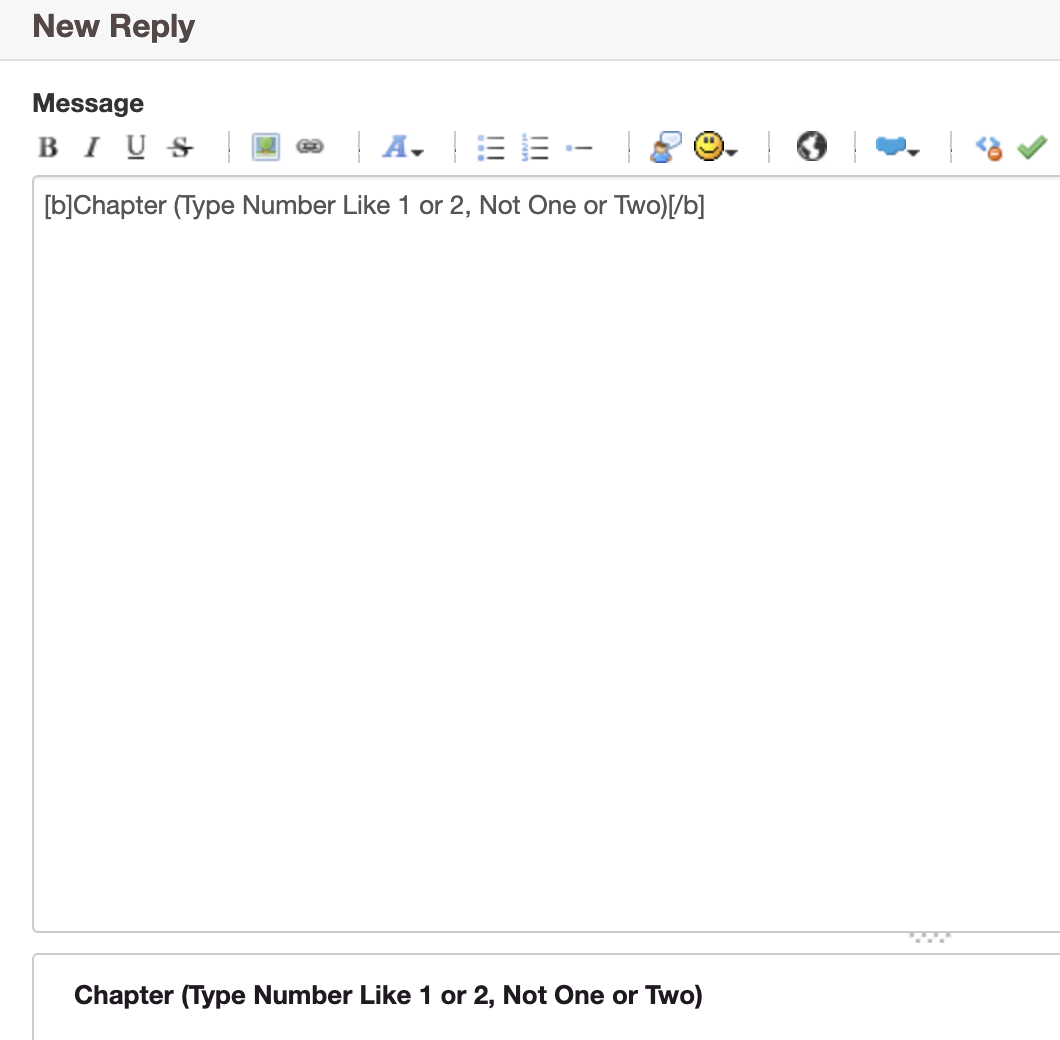Open the blue shape dropdown menu

tap(897, 148)
